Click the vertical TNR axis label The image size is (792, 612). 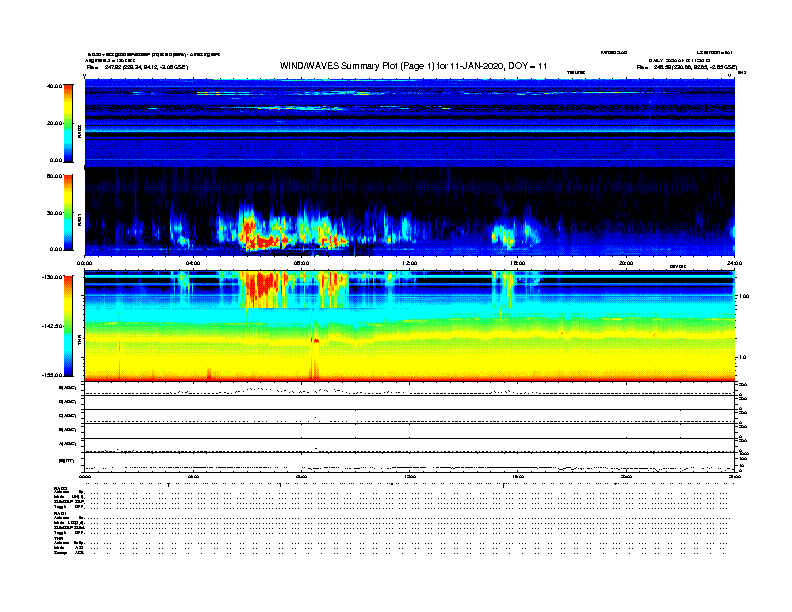pyautogui.click(x=79, y=342)
